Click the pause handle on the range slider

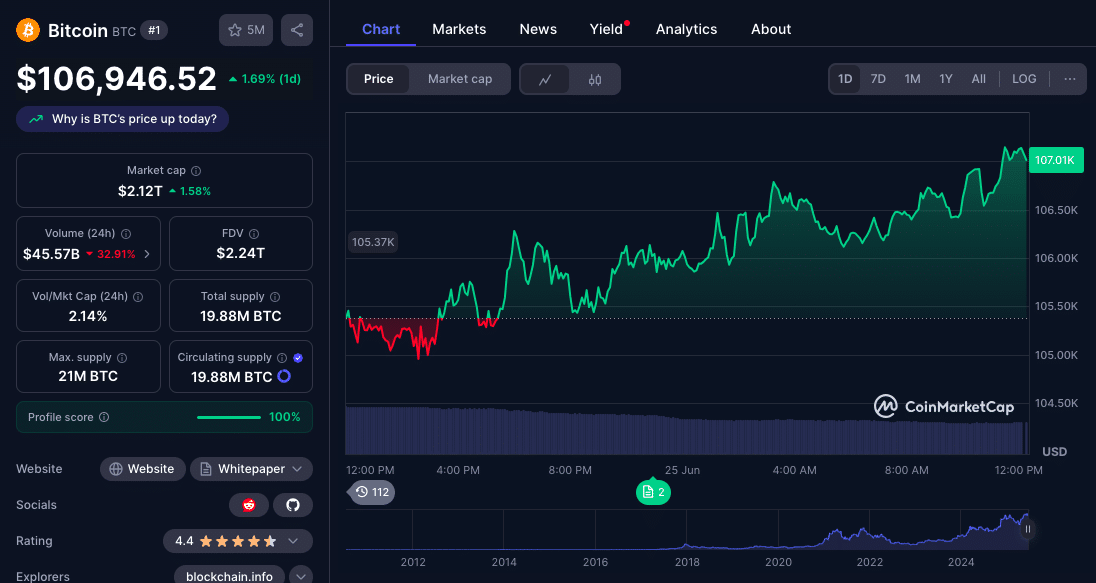click(1028, 529)
